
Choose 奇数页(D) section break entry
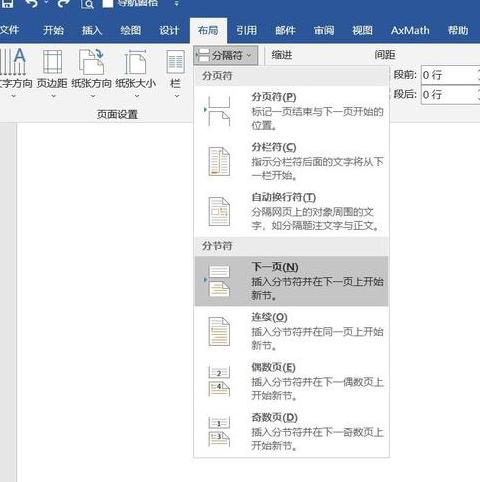tap(291, 431)
